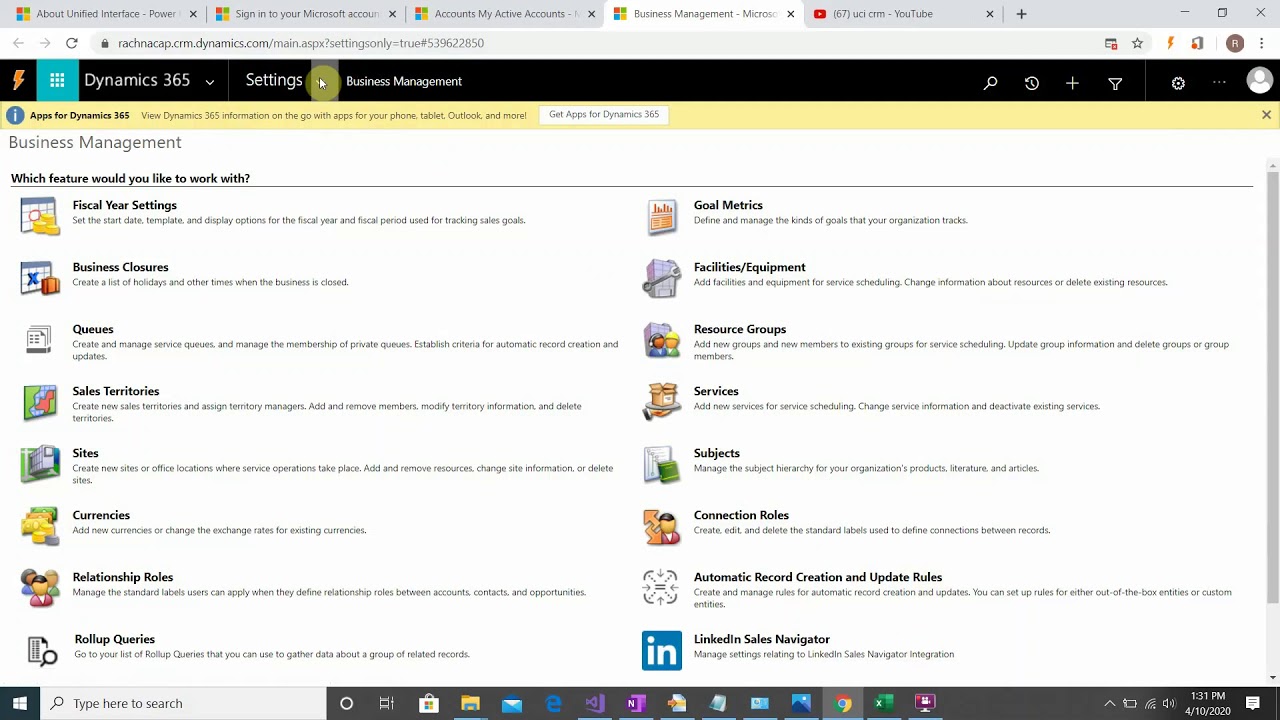Click the Facilities/Equipment icon
1280x720 pixels.
661,278
